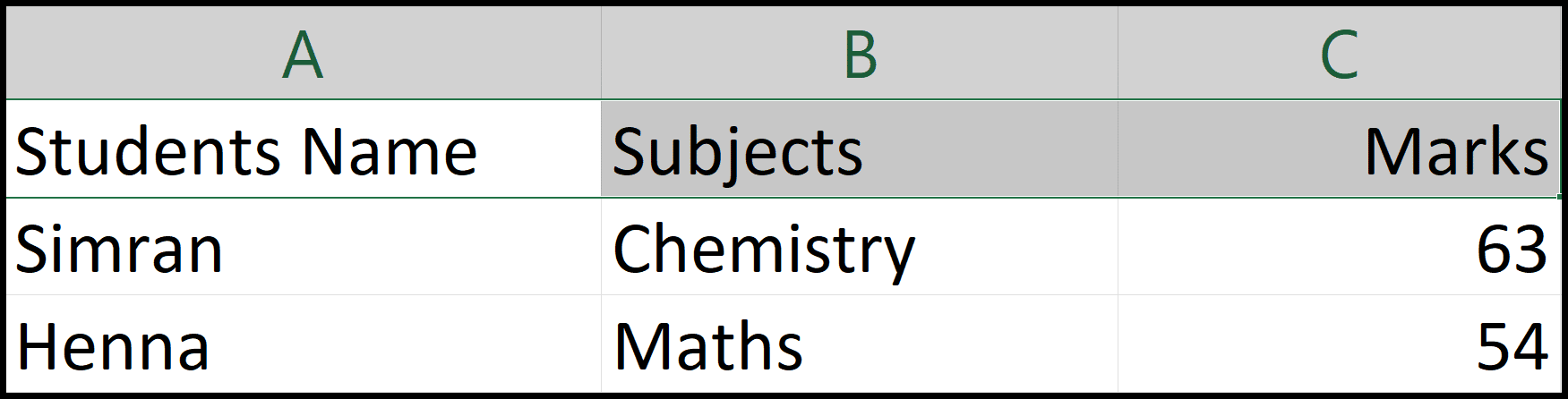Select column C header
This screenshot has height=399, width=1568.
click(x=1339, y=53)
